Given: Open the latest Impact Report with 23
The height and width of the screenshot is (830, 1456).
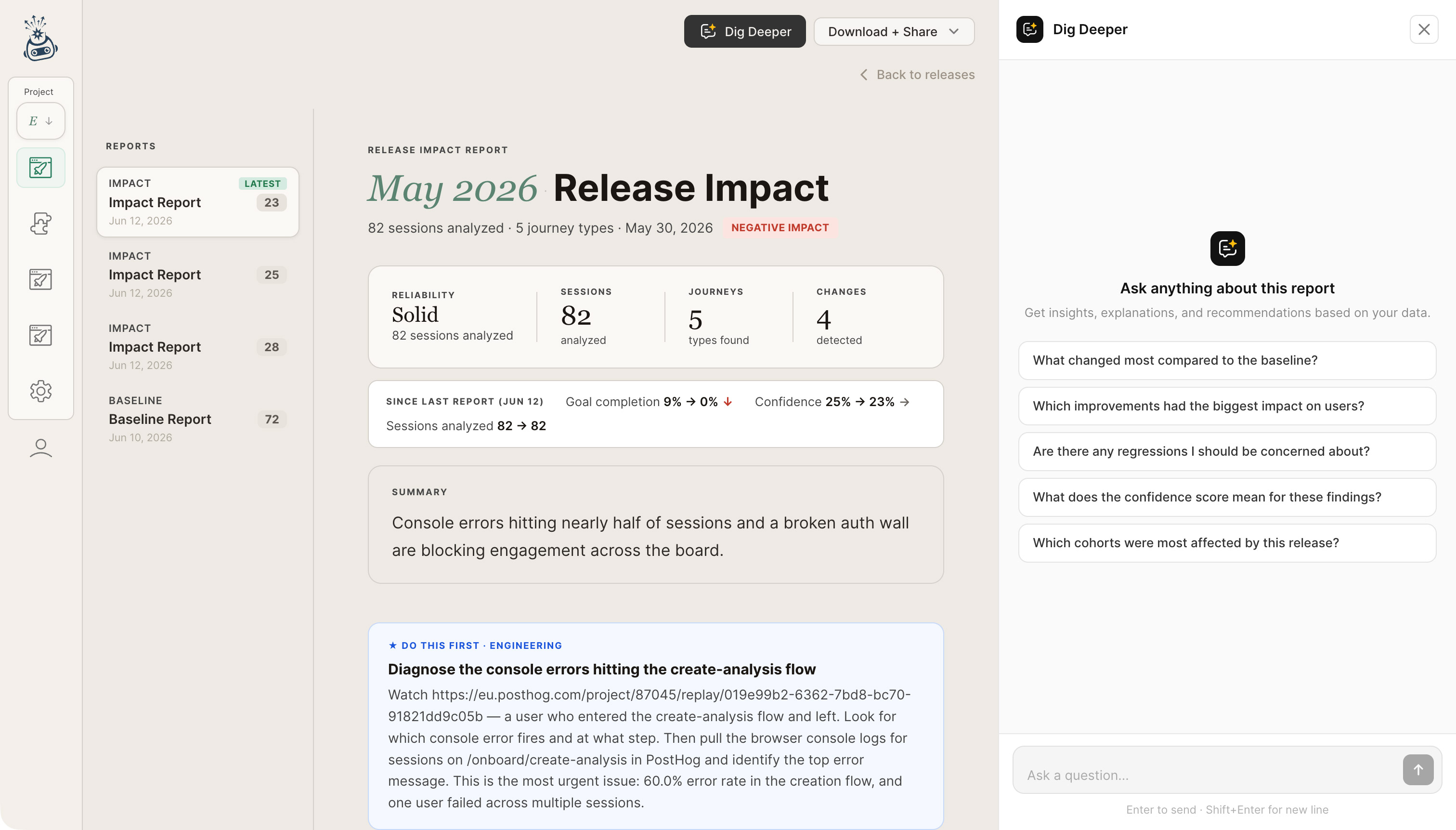Looking at the screenshot, I should (x=198, y=202).
